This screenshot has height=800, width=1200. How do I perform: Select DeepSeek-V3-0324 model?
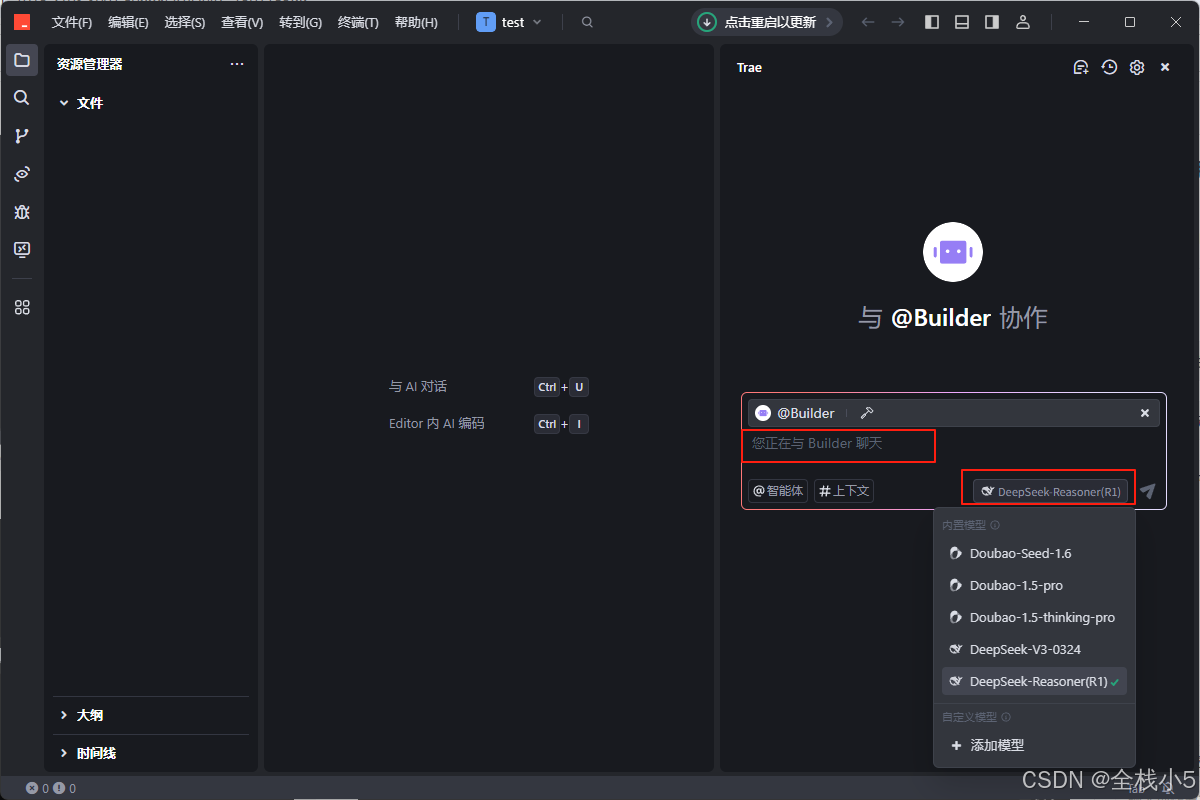[1034, 649]
